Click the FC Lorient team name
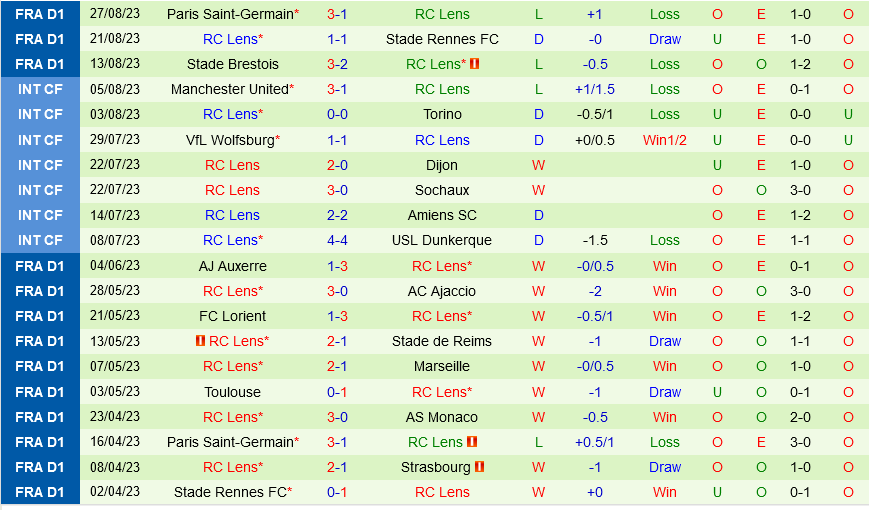 coord(232,316)
